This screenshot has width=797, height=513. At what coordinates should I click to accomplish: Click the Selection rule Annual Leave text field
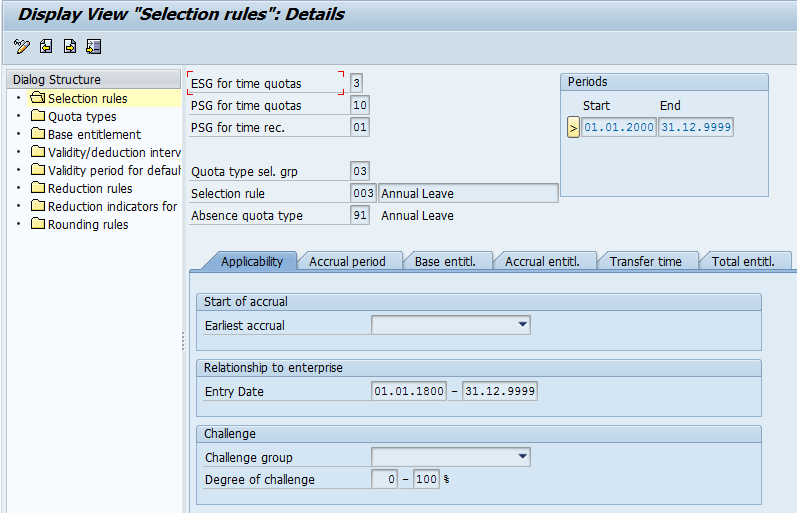467,194
